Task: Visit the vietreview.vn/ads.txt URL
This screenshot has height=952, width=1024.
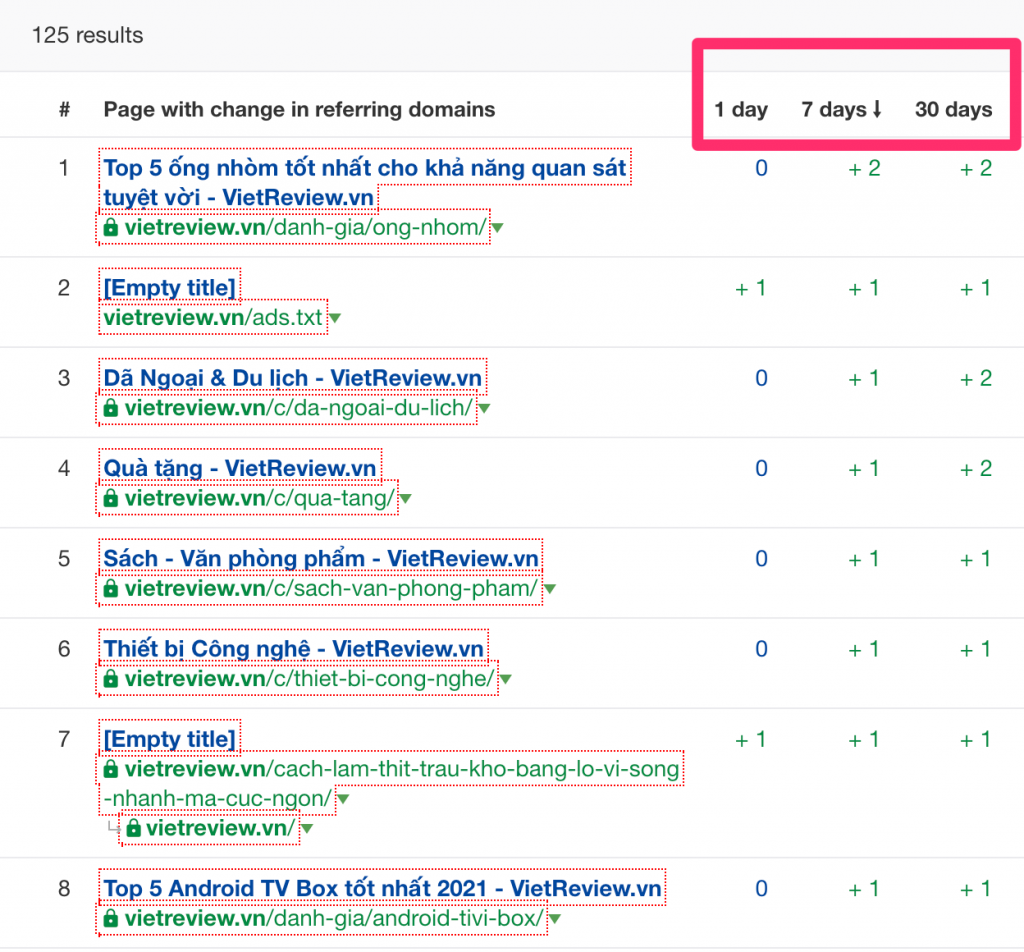Action: tap(213, 317)
